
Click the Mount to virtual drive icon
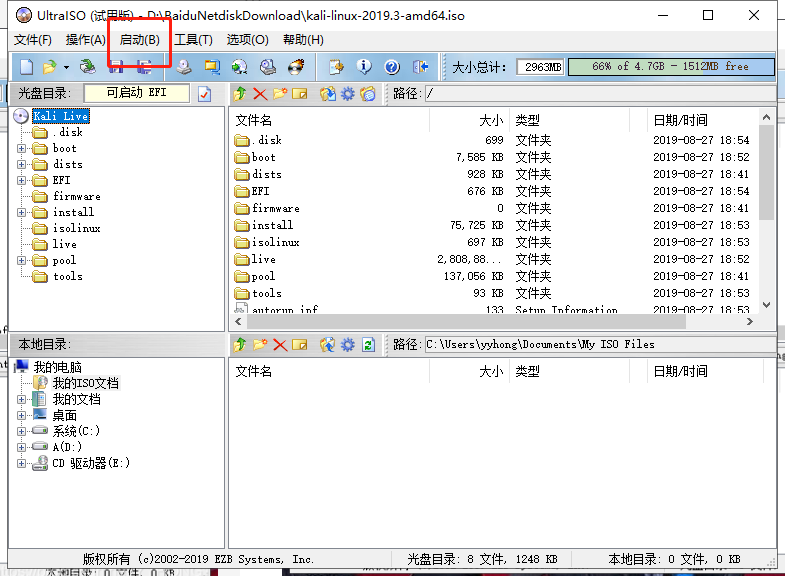pyautogui.click(x=268, y=67)
